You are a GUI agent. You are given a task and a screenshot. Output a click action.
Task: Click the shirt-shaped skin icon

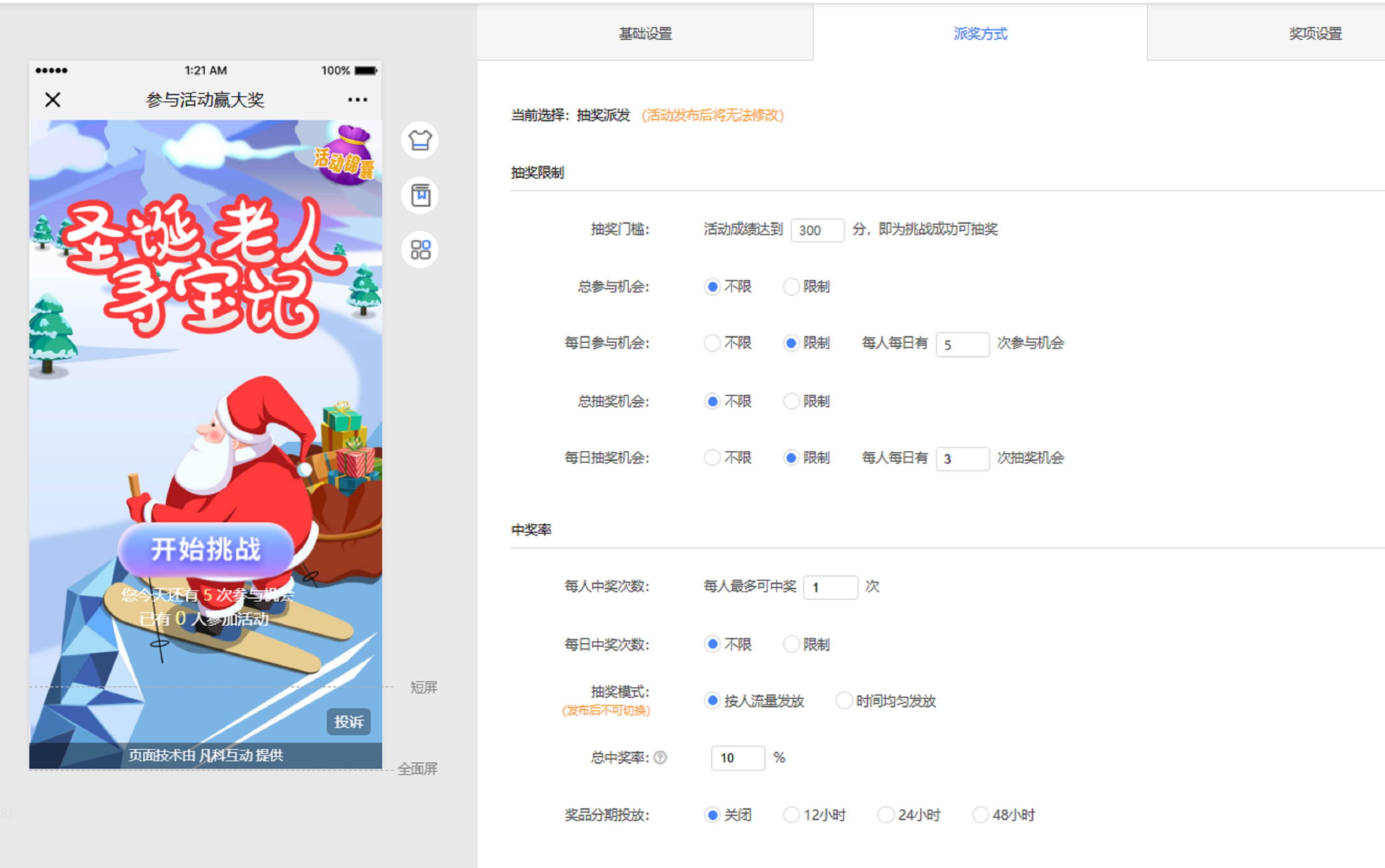point(420,139)
